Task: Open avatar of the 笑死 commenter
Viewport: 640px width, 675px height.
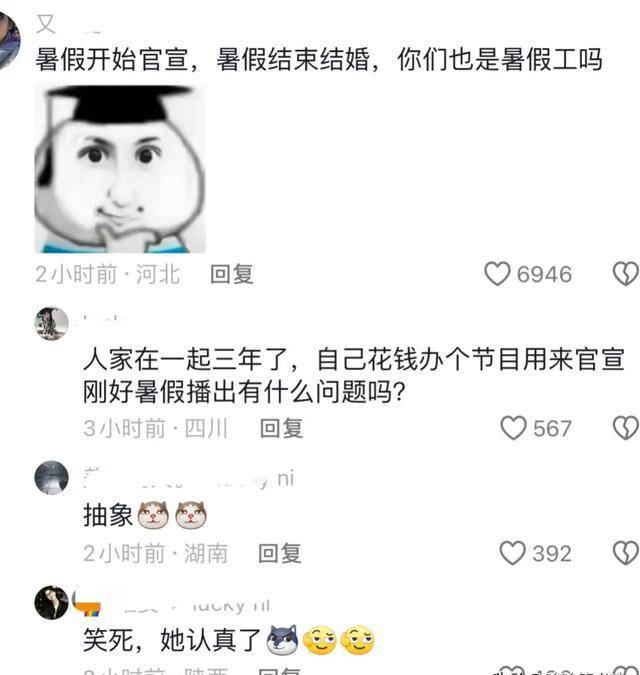Action: click(x=52, y=602)
